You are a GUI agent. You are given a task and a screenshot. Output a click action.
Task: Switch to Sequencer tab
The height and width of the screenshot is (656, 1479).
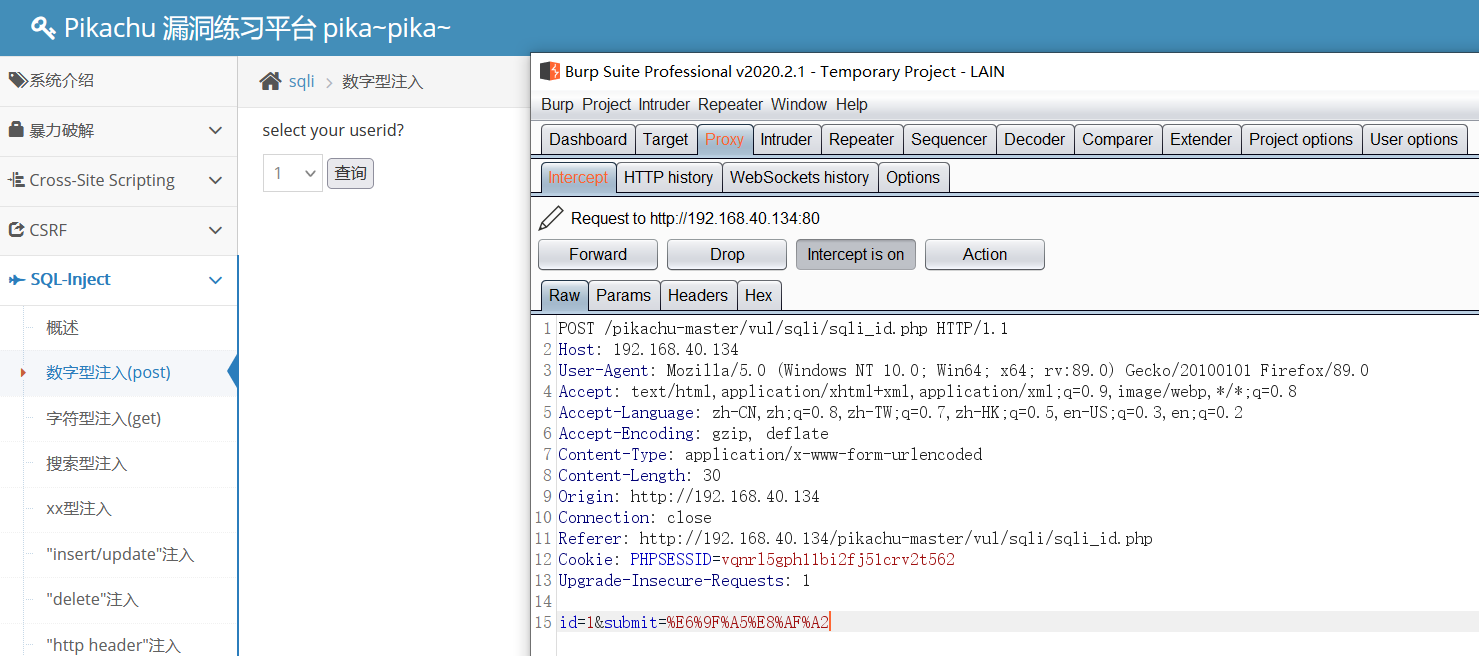click(x=949, y=139)
